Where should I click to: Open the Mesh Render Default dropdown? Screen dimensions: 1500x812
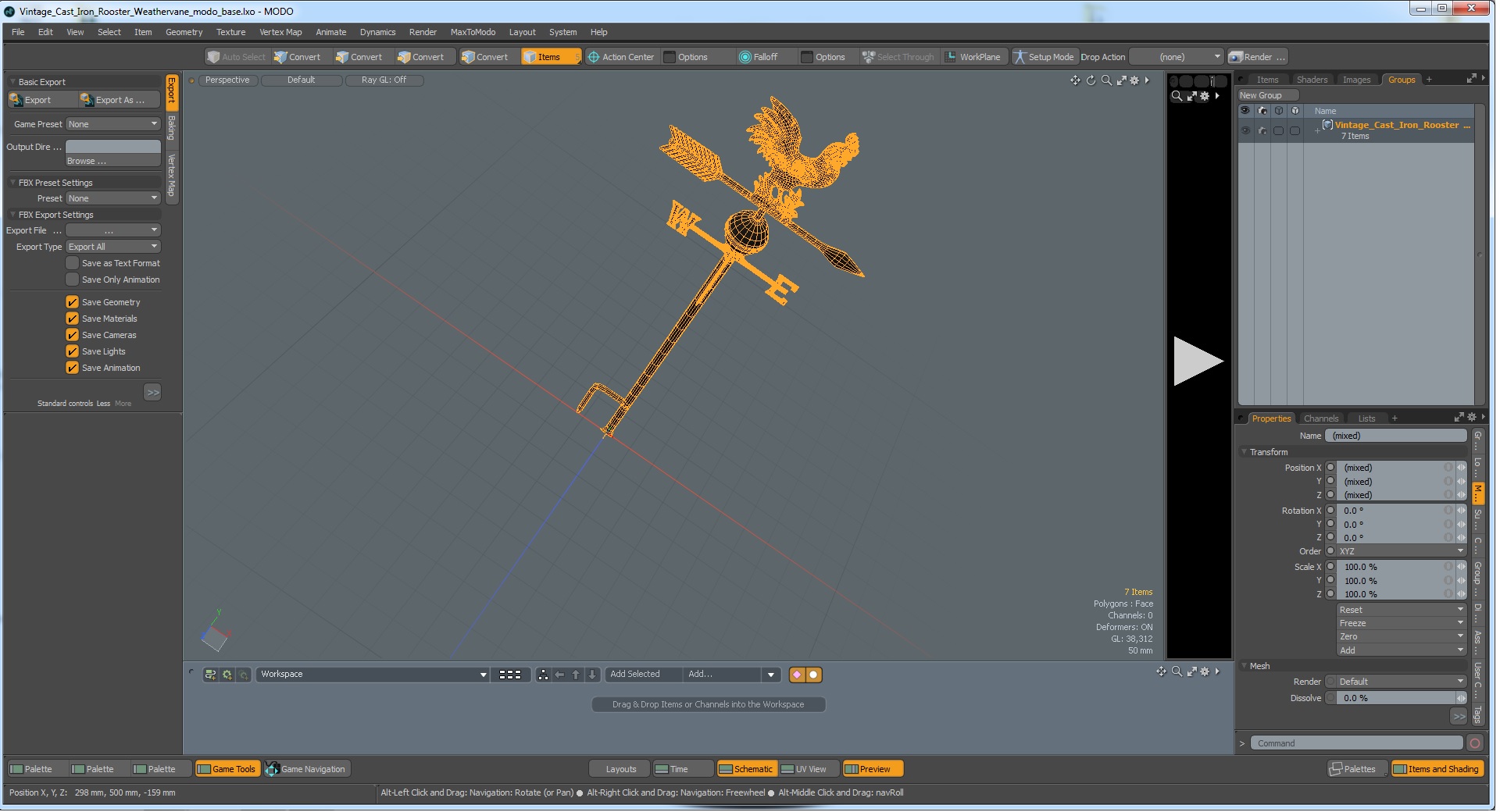[1401, 682]
